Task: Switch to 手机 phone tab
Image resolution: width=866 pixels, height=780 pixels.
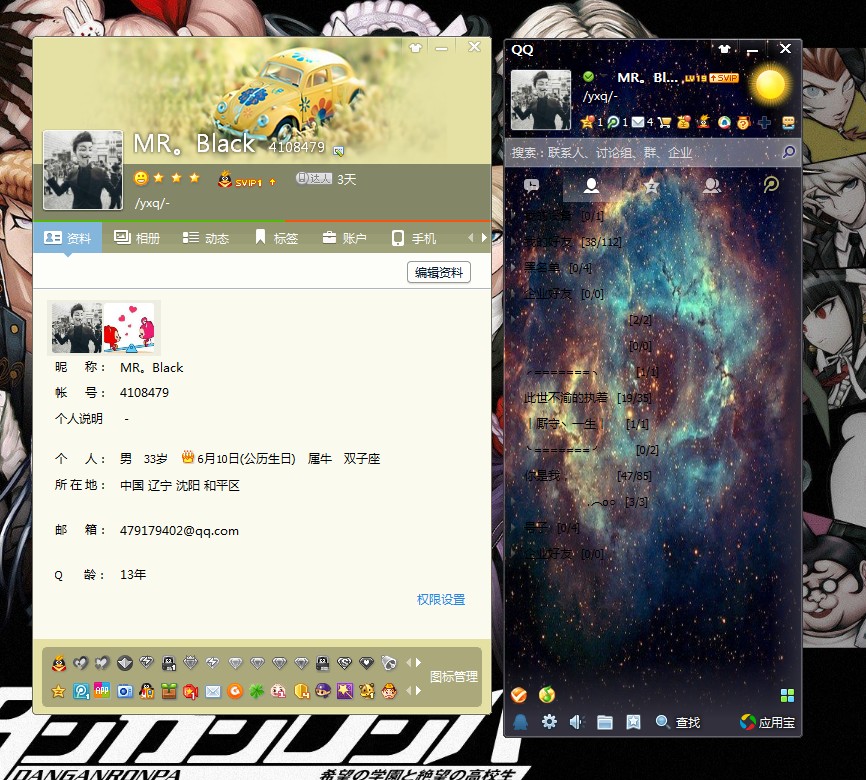Action: [414, 238]
